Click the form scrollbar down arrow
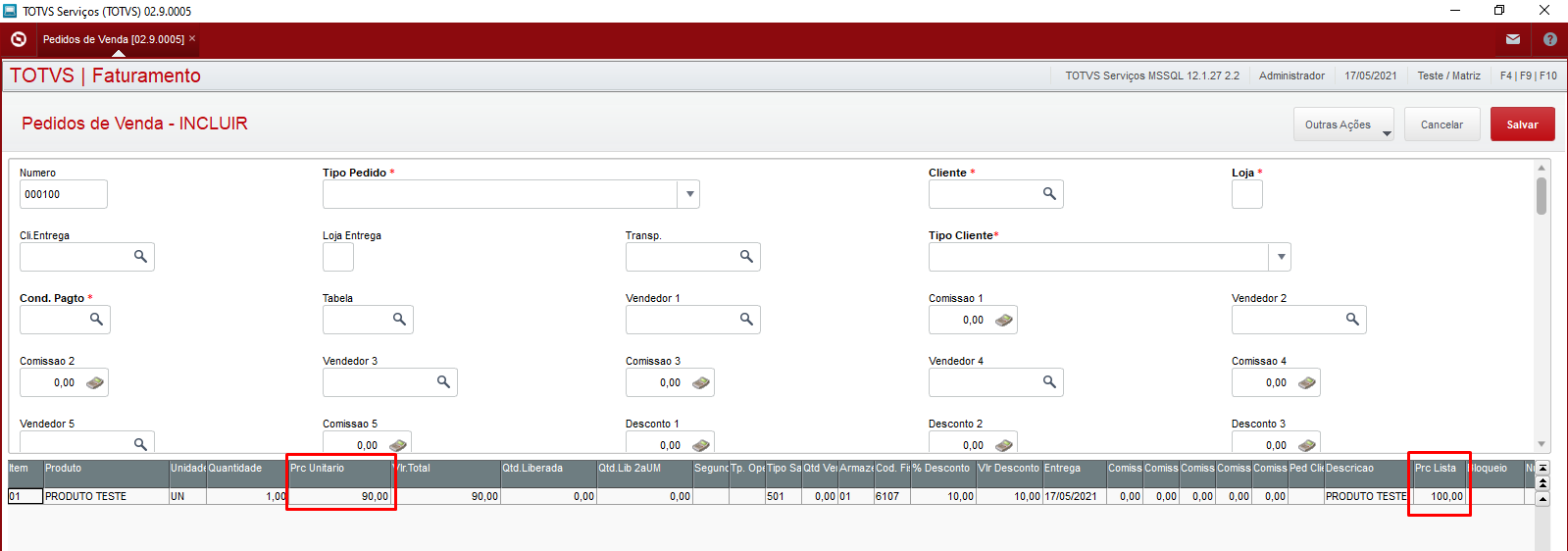The height and width of the screenshot is (551, 1568). point(1542,444)
